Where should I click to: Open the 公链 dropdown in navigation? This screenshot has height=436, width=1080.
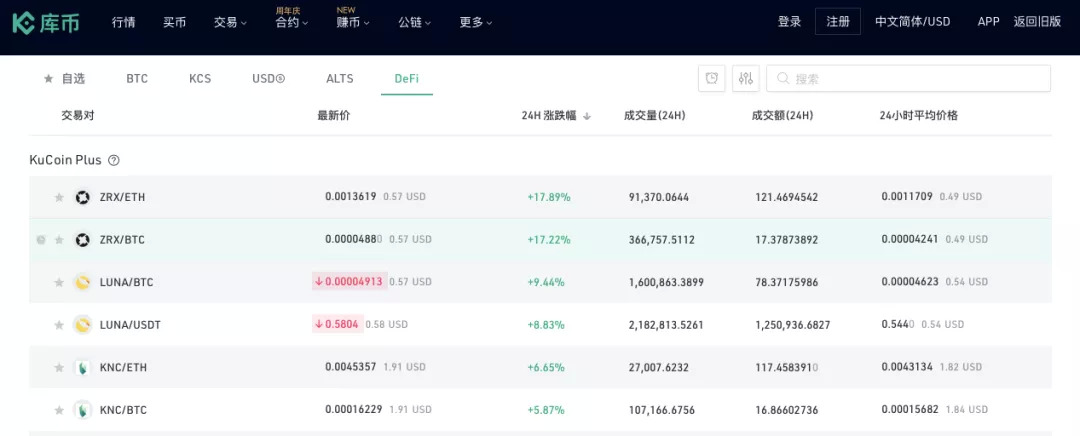pos(414,22)
